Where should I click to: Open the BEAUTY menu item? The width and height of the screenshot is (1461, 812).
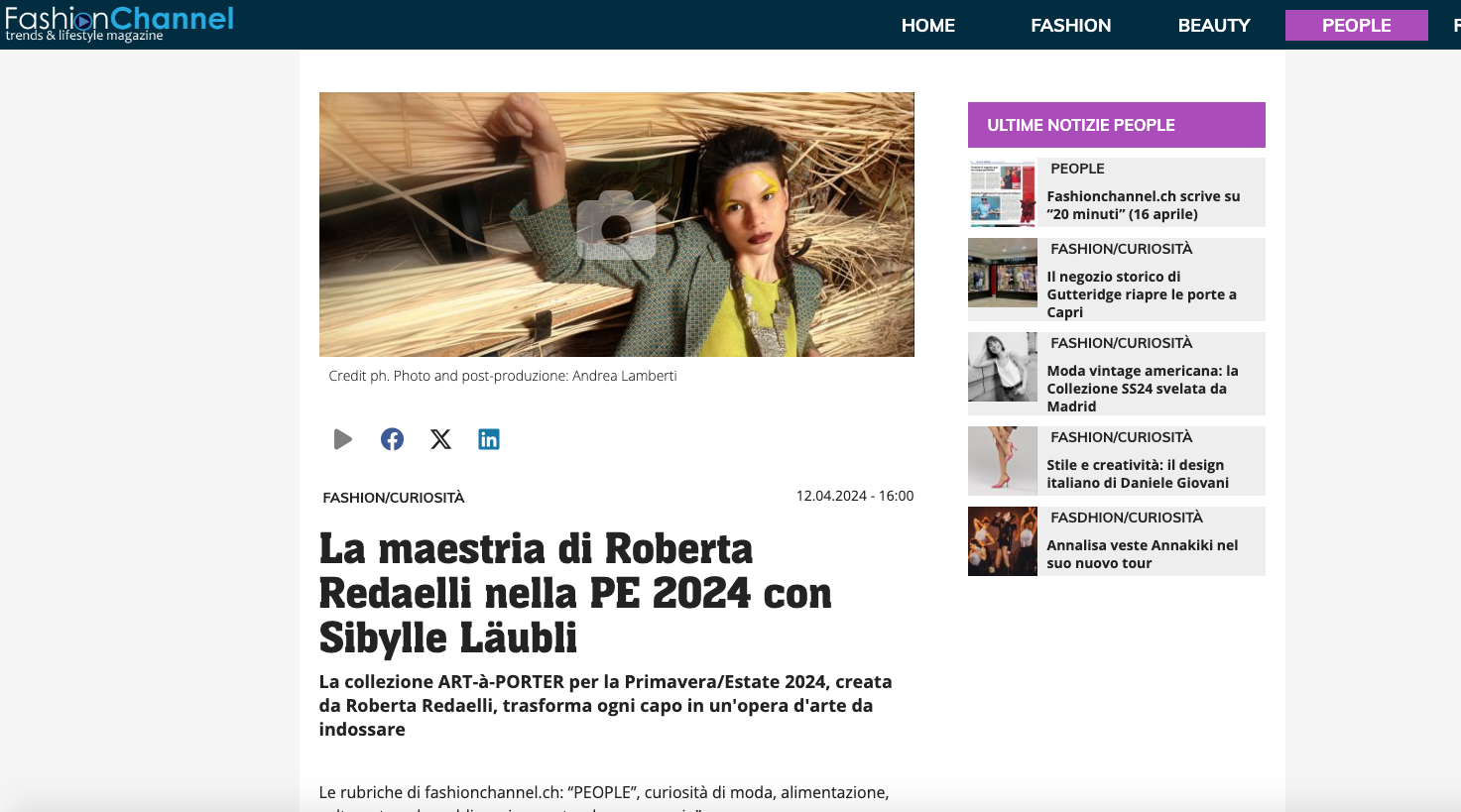click(1214, 26)
